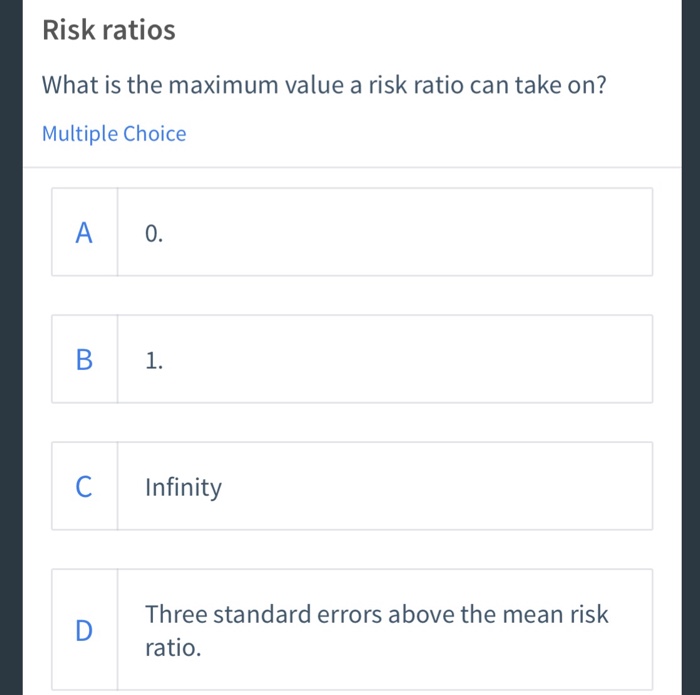The width and height of the screenshot is (700, 695).
Task: Click empty space in option C's answer box
Action: [x=450, y=487]
